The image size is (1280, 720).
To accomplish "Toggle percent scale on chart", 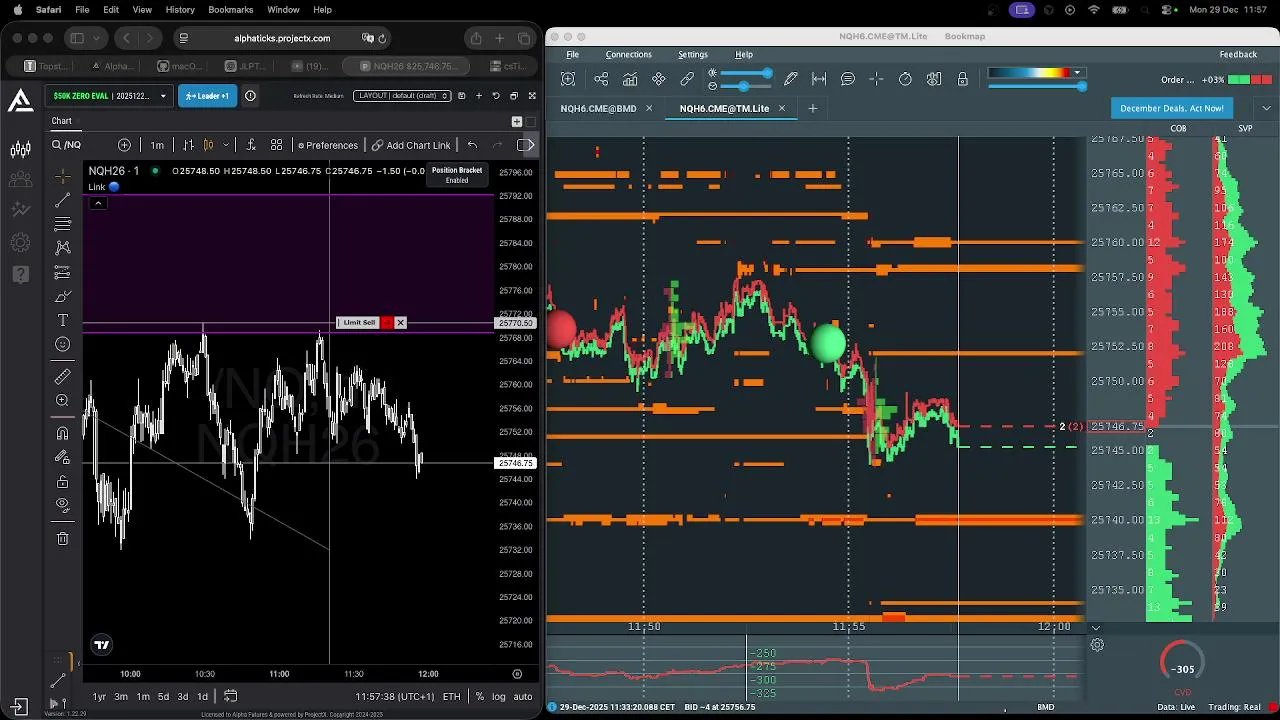I will pyautogui.click(x=480, y=696).
